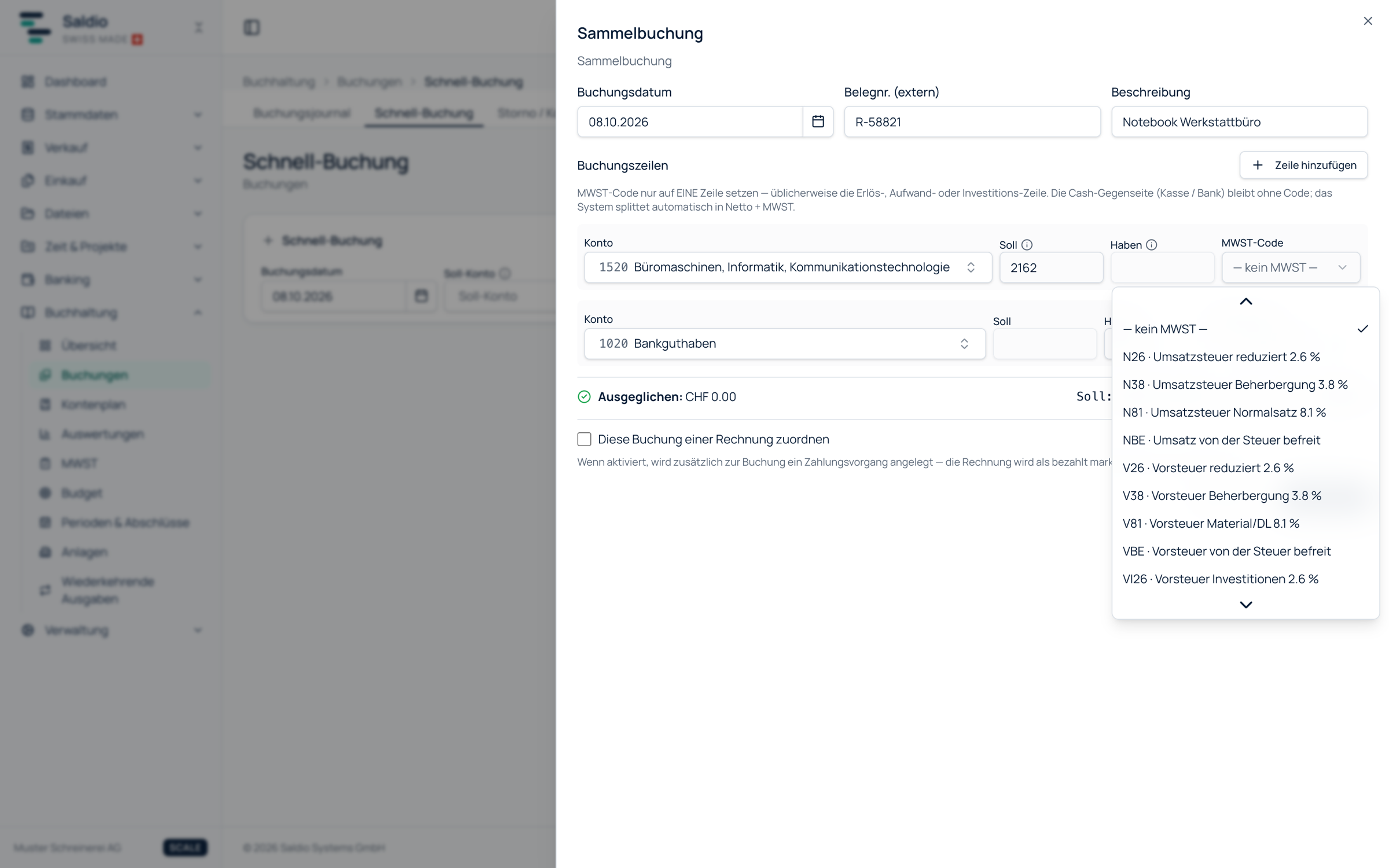Click the Soll info icon
The image size is (1389, 868).
tap(1027, 245)
